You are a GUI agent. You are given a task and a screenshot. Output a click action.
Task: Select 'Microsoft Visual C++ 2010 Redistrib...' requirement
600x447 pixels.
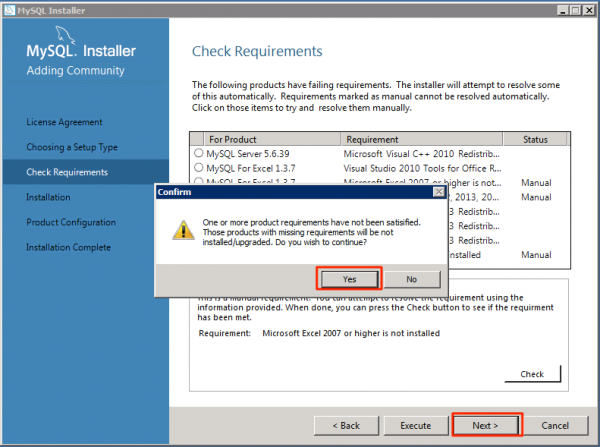[x=421, y=154]
